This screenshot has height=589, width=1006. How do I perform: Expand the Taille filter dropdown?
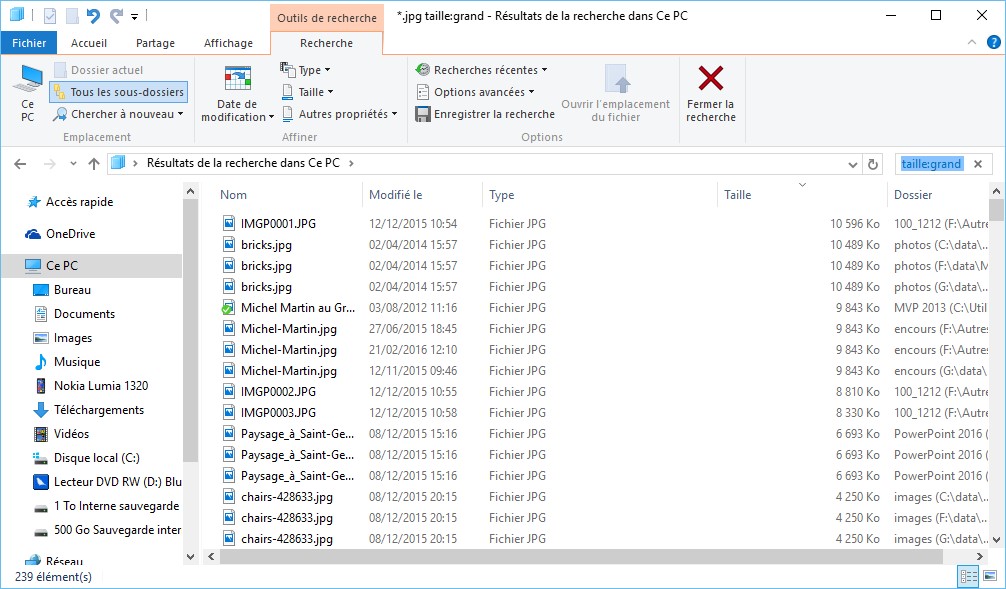coord(307,92)
